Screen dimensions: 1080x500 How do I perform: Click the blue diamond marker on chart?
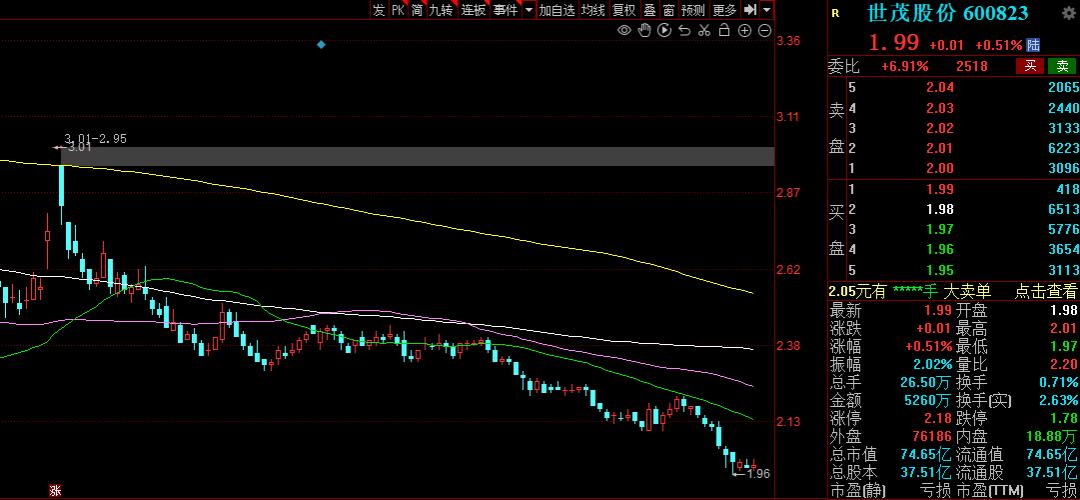point(321,45)
